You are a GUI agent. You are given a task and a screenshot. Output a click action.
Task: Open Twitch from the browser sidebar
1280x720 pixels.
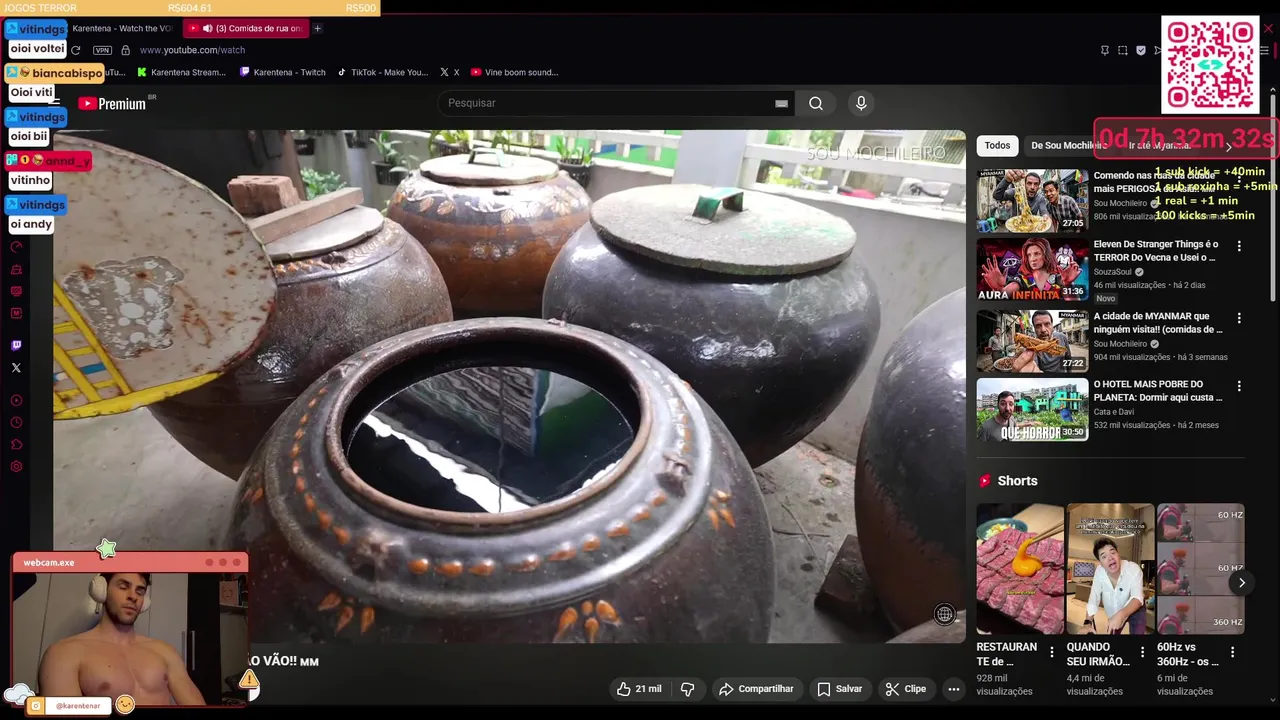(x=16, y=346)
